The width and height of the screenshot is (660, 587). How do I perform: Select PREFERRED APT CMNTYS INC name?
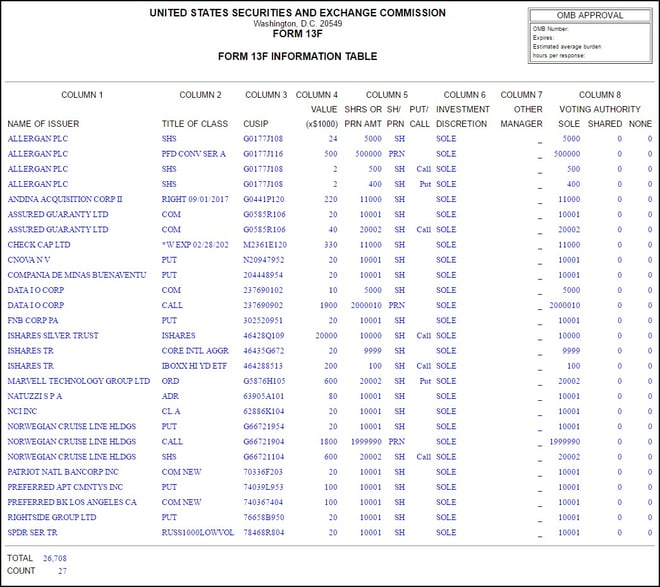click(65, 487)
